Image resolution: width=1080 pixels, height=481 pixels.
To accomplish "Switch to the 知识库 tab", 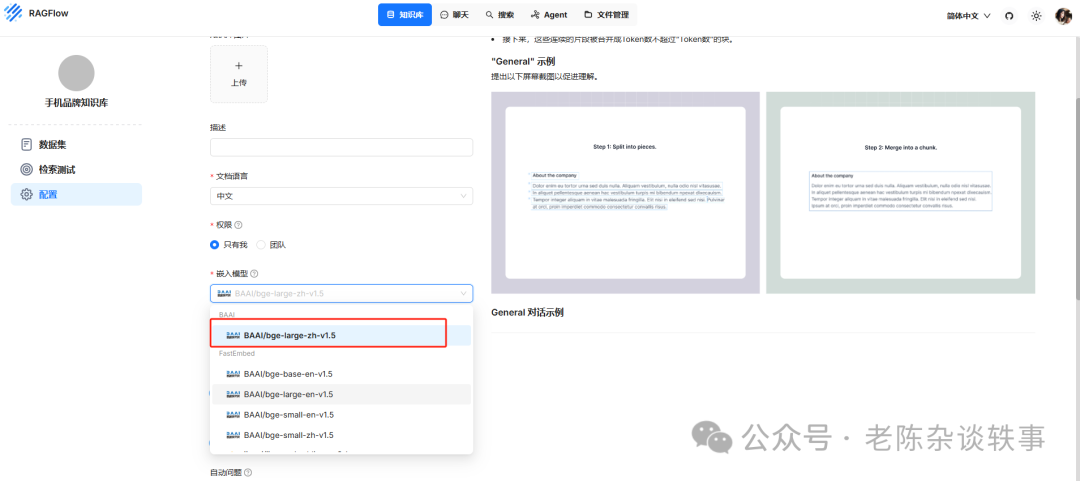I will pyautogui.click(x=405, y=14).
